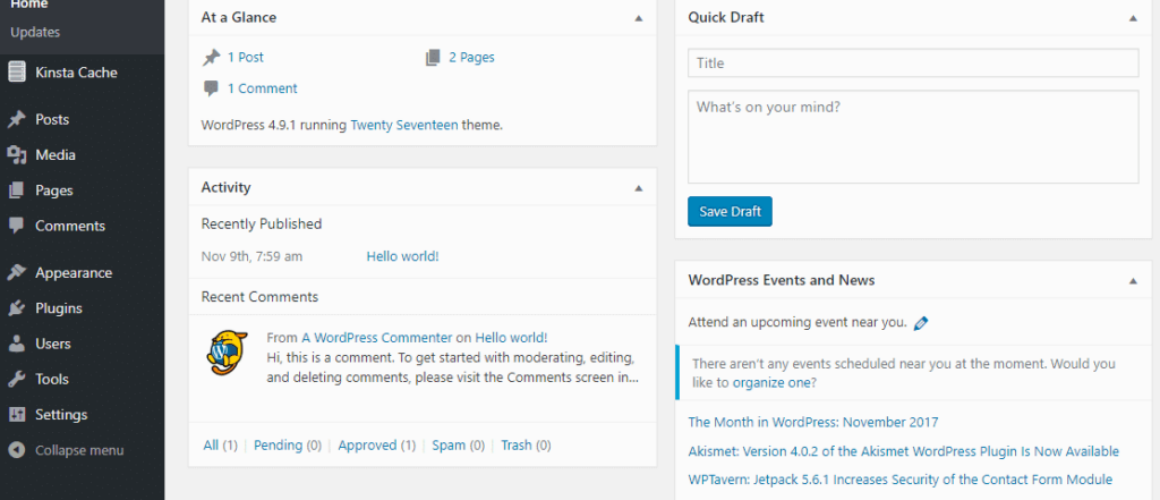Screen dimensions: 1160x500
Task: Open Hello world! link in recent comment
Action: (511, 338)
